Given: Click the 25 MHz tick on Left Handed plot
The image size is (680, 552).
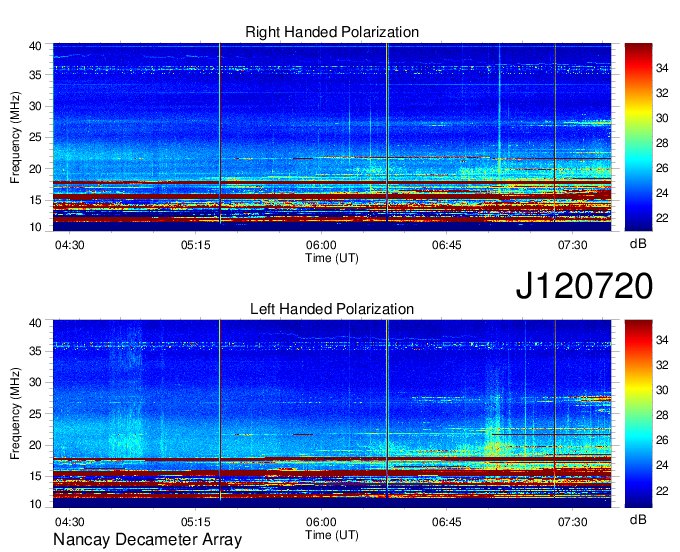Looking at the screenshot, I should [x=35, y=414].
